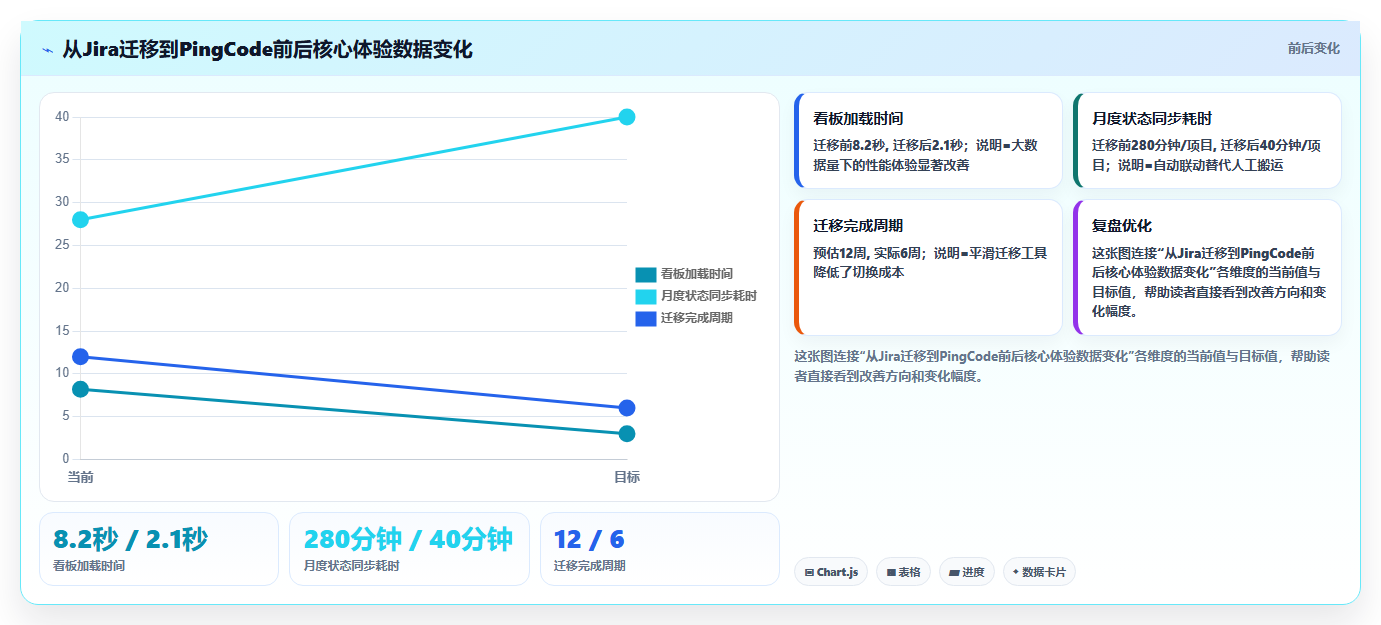
Task: Click the chart title 从Jira迁移到PingCode前后核心体验数据变化
Action: tap(267, 50)
